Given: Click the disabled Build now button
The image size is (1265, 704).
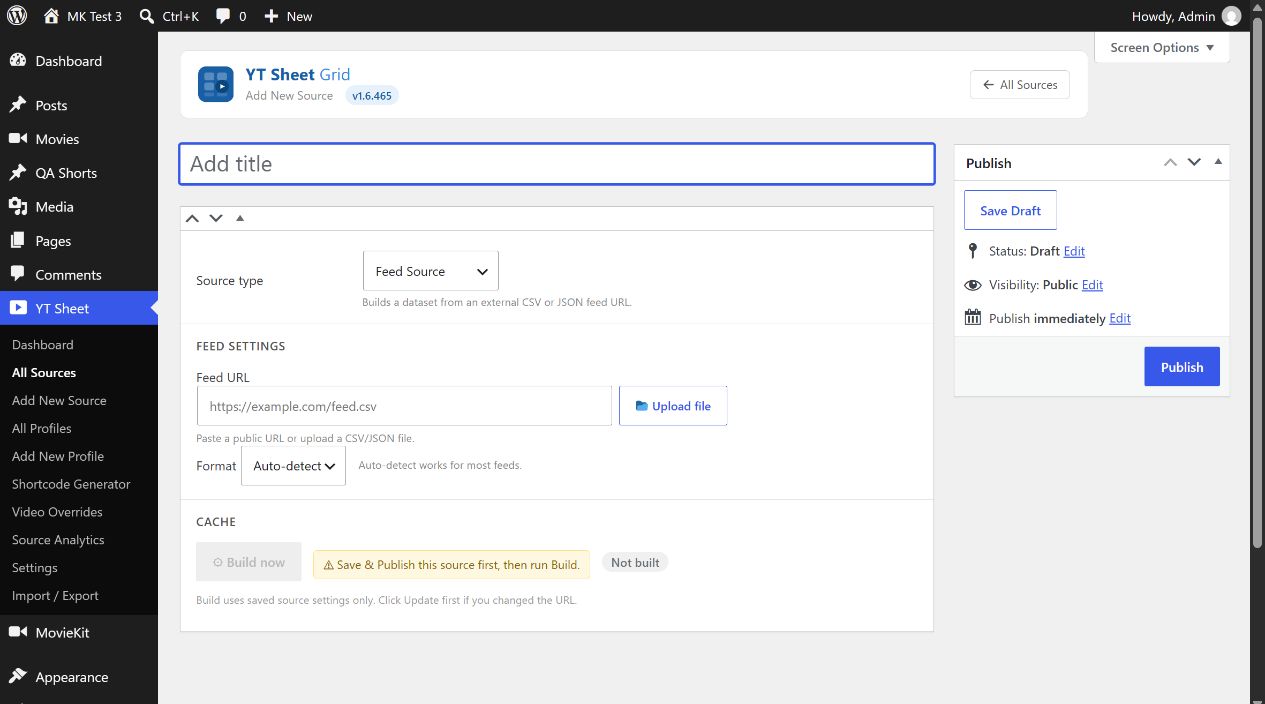Looking at the screenshot, I should (248, 563).
